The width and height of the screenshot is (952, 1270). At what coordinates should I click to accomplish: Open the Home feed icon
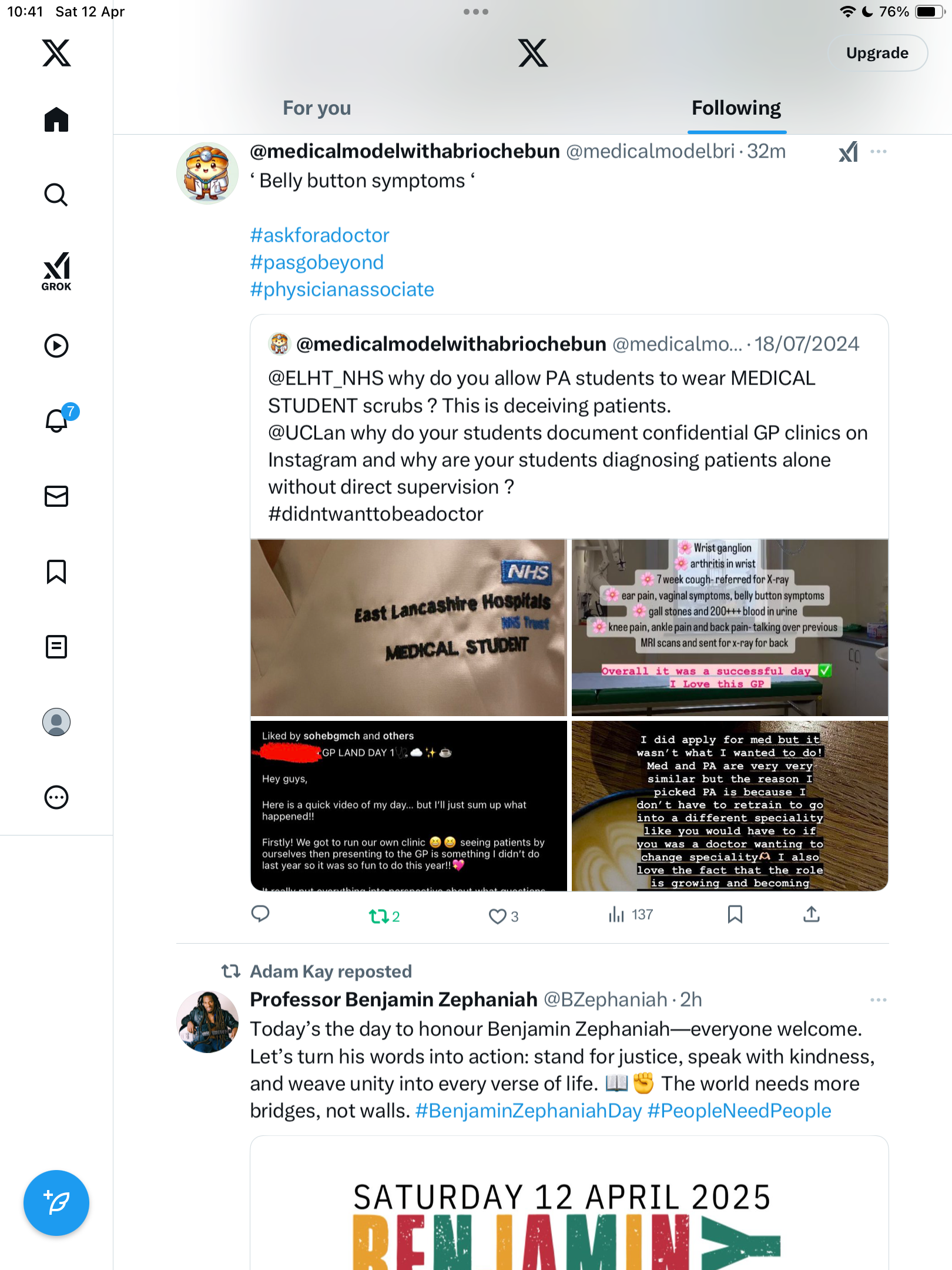pyautogui.click(x=56, y=119)
